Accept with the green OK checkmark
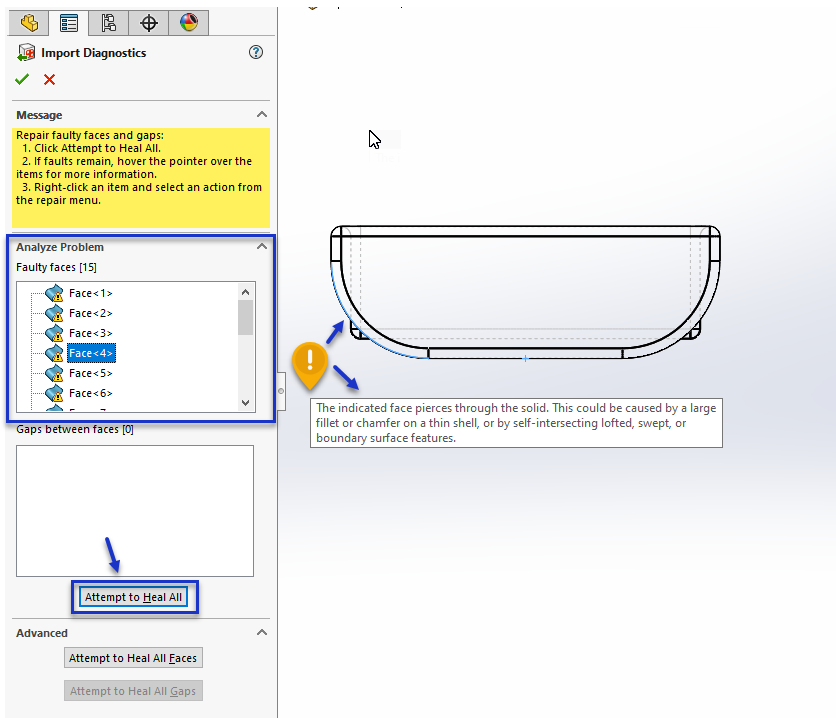Screen dimensions: 836x718 (x=22, y=80)
